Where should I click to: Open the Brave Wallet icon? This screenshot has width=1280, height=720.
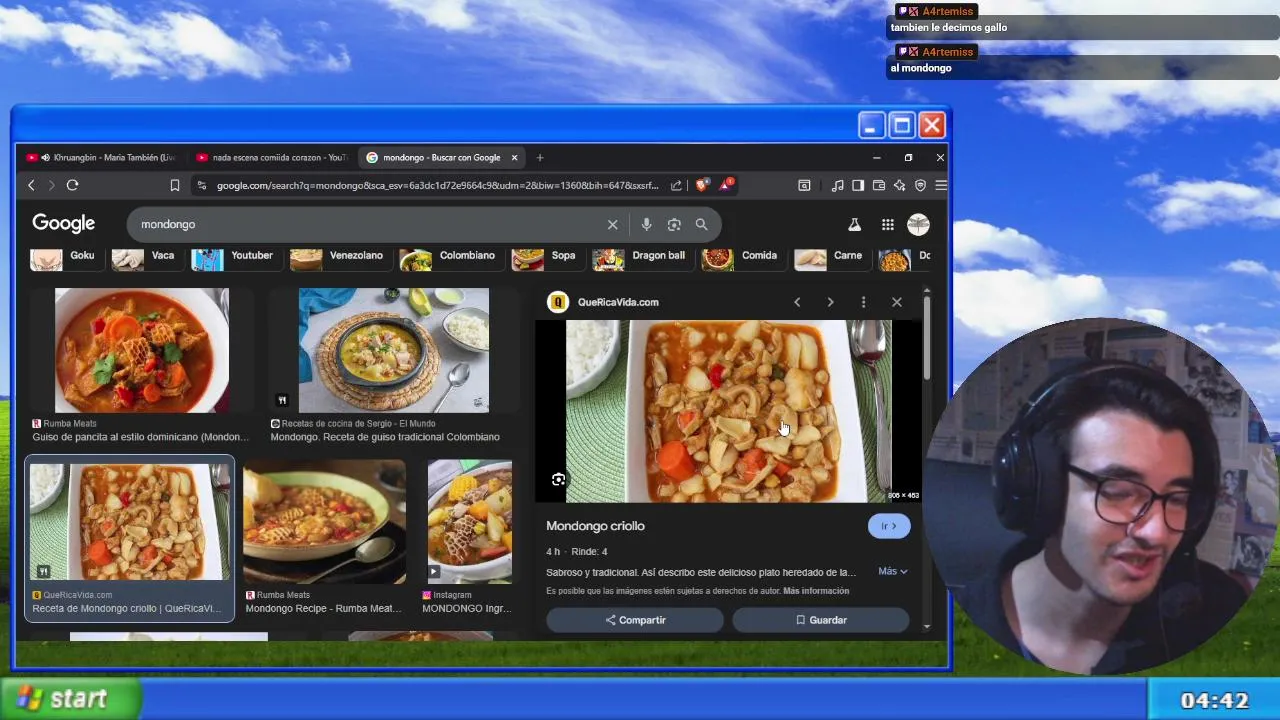(x=879, y=185)
